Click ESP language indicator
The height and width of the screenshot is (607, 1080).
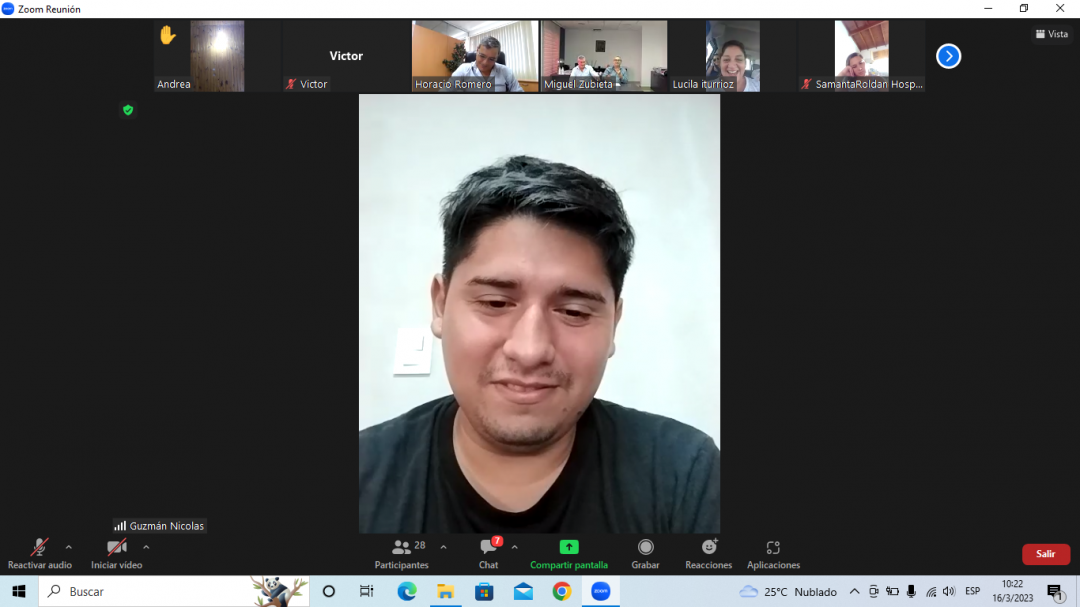[973, 591]
